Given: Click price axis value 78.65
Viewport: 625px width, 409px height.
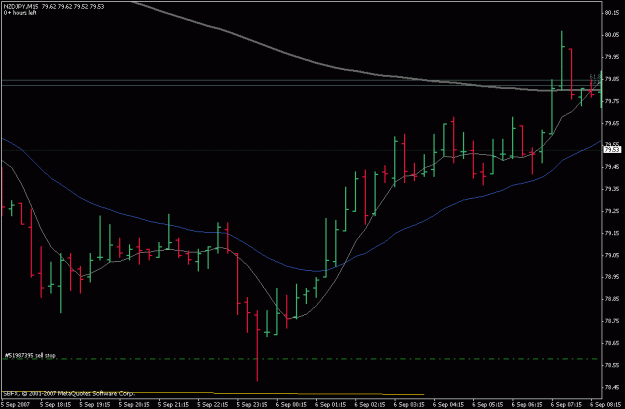Looking at the screenshot, I should point(612,343).
